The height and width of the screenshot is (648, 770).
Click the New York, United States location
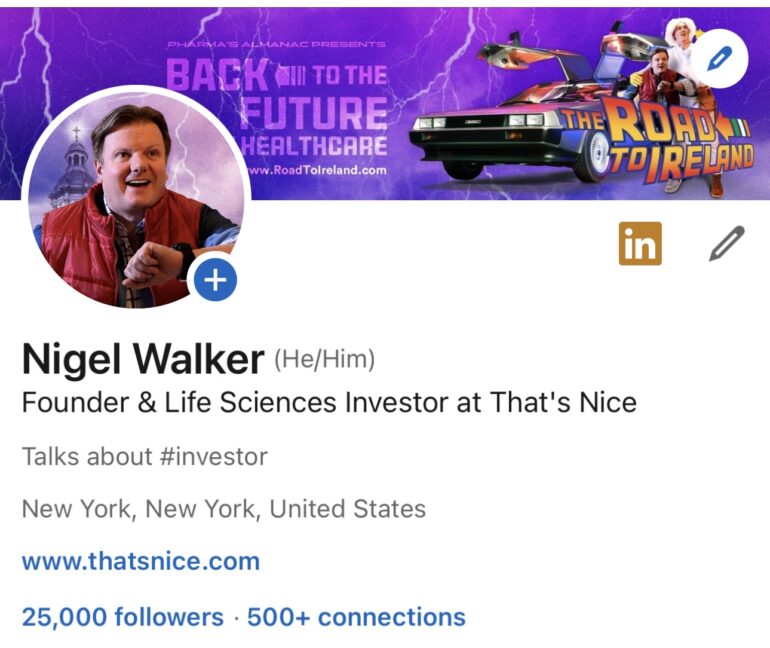[x=224, y=509]
